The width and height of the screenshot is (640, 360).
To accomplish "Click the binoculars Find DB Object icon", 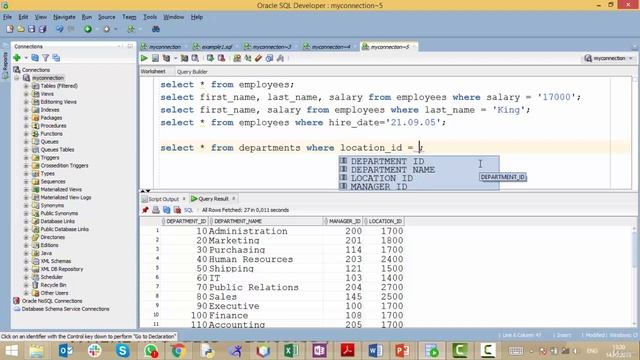I will point(156,29).
